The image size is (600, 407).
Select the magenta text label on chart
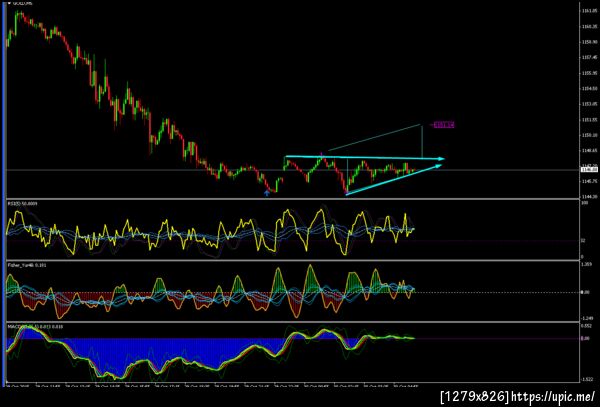pyautogui.click(x=444, y=125)
